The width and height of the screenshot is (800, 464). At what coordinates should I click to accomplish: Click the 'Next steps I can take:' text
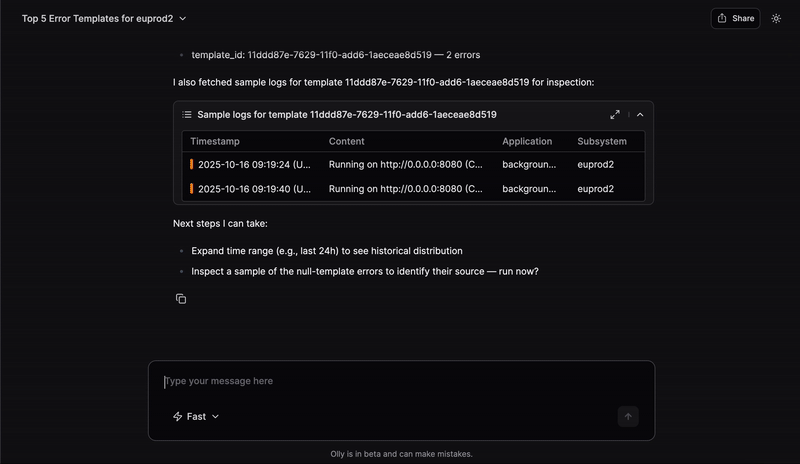[220, 224]
